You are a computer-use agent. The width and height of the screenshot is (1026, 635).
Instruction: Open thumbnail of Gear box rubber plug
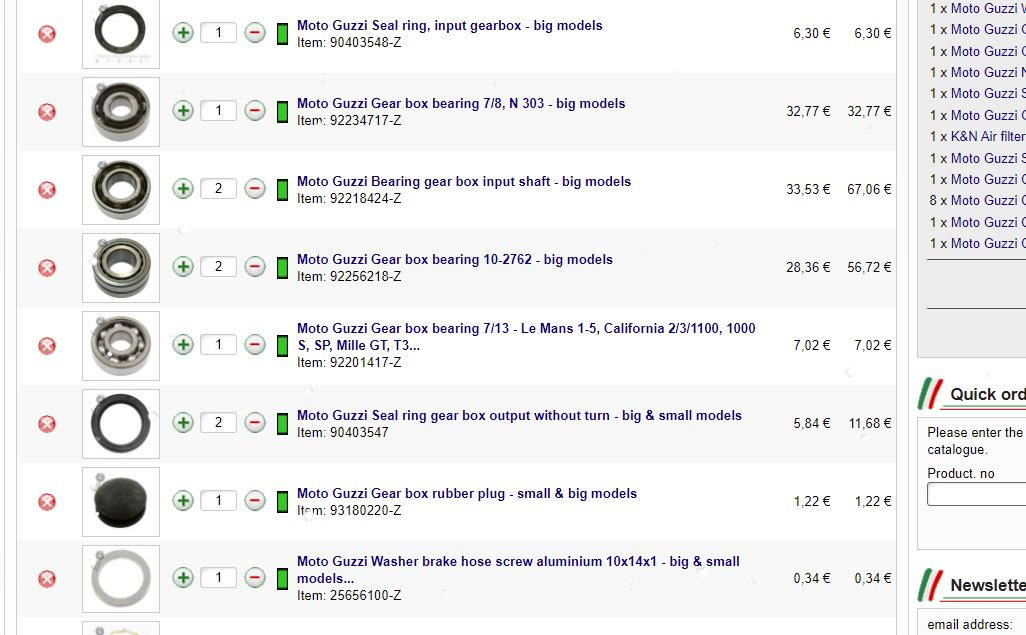coord(121,501)
